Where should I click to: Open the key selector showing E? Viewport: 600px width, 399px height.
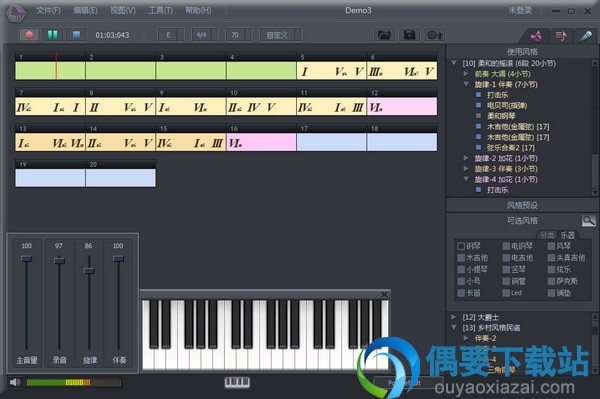pos(171,35)
